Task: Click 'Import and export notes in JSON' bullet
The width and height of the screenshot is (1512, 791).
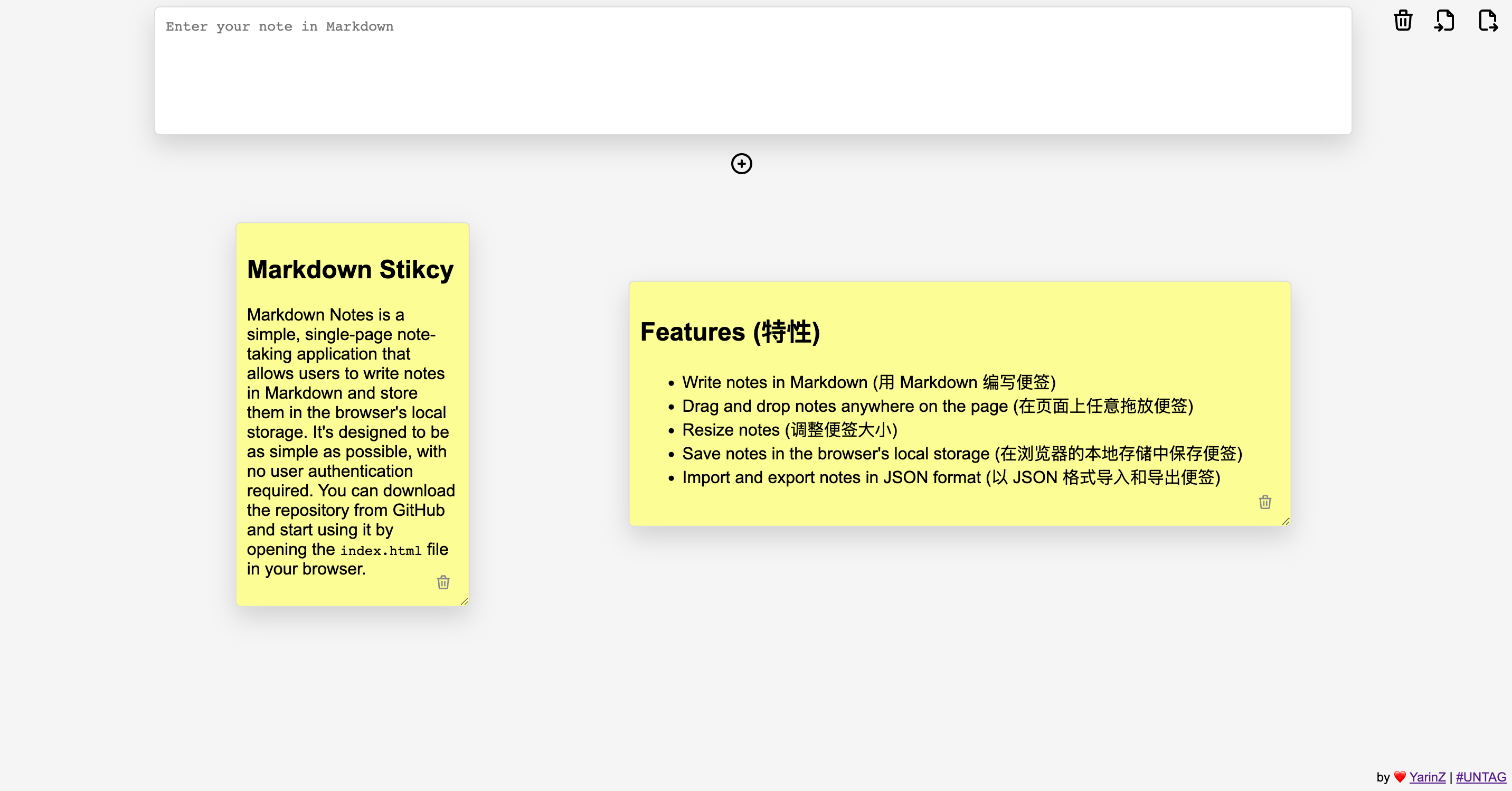Action: [951, 477]
